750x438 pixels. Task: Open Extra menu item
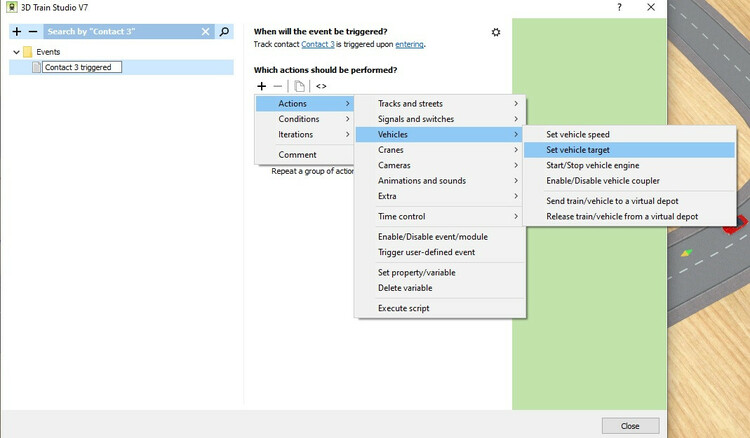click(x=440, y=196)
